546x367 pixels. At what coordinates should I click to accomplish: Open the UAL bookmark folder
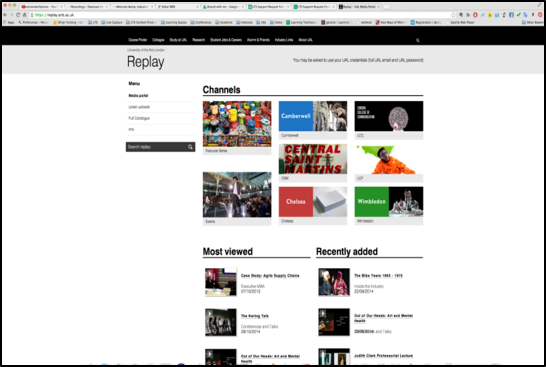(261, 22)
